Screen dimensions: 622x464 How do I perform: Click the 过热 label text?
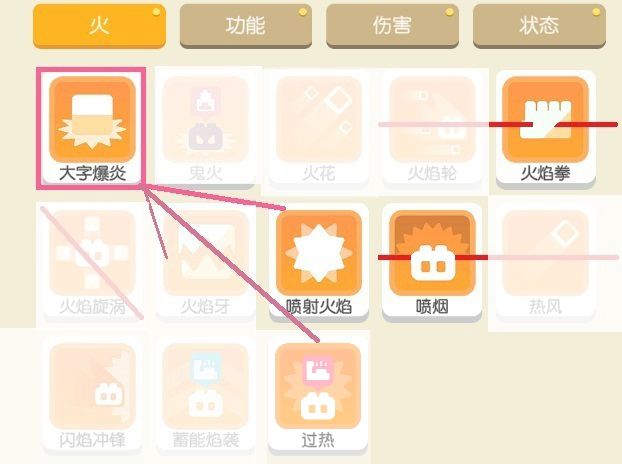[318, 440]
